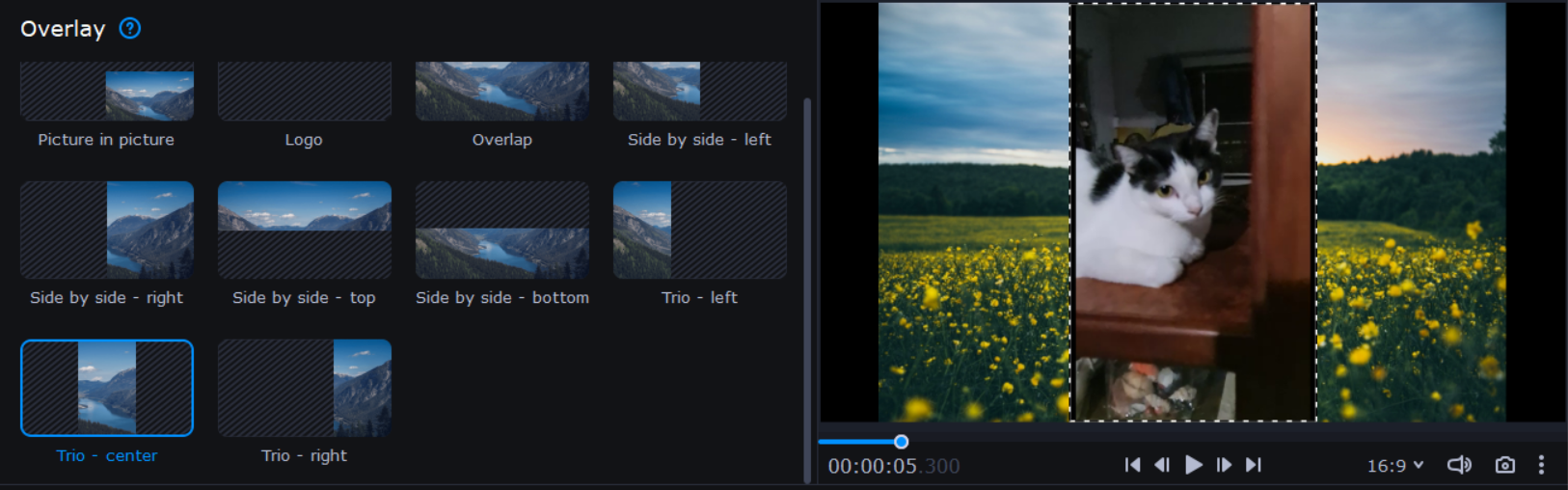This screenshot has width=1568, height=490.
Task: Click the preview seek bar handle
Action: coord(901,442)
